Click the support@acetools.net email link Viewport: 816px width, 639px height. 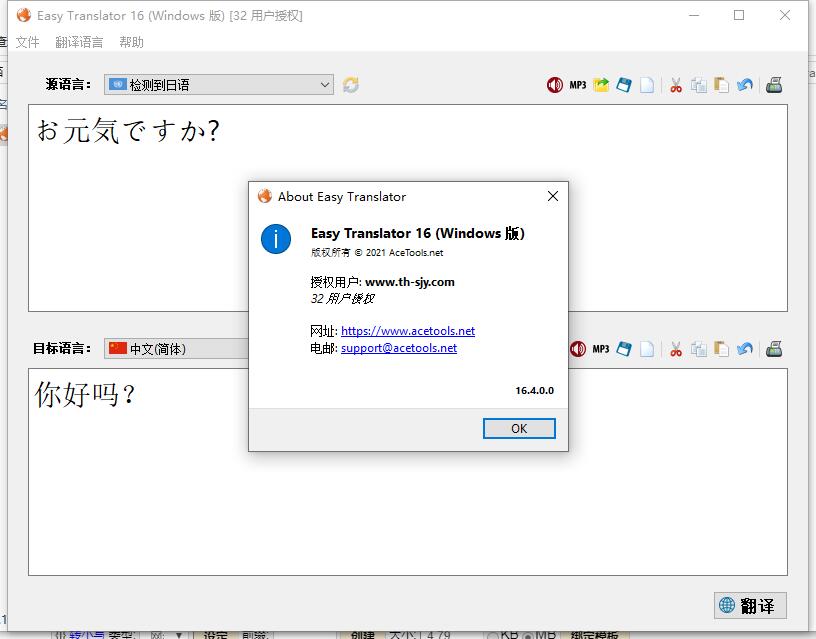399,348
